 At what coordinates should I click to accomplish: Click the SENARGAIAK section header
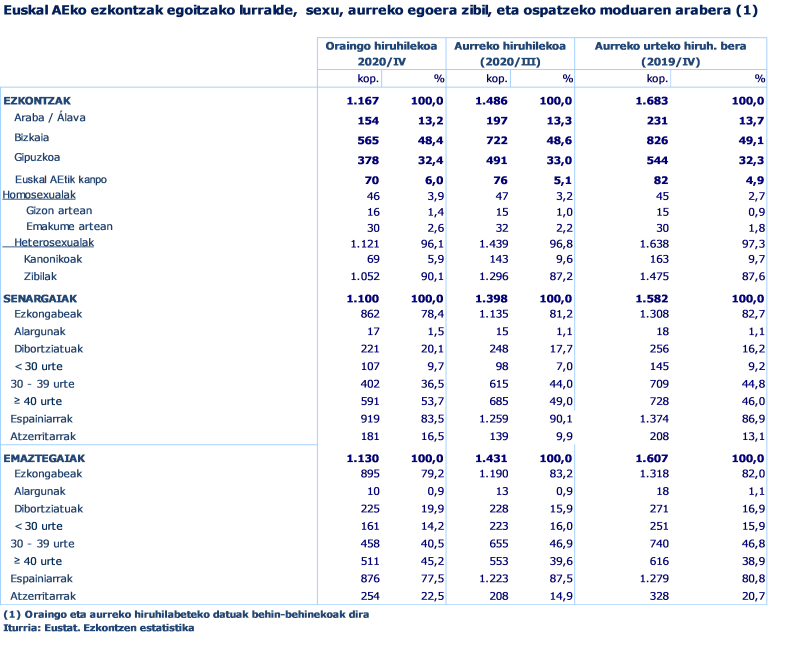[x=42, y=297]
